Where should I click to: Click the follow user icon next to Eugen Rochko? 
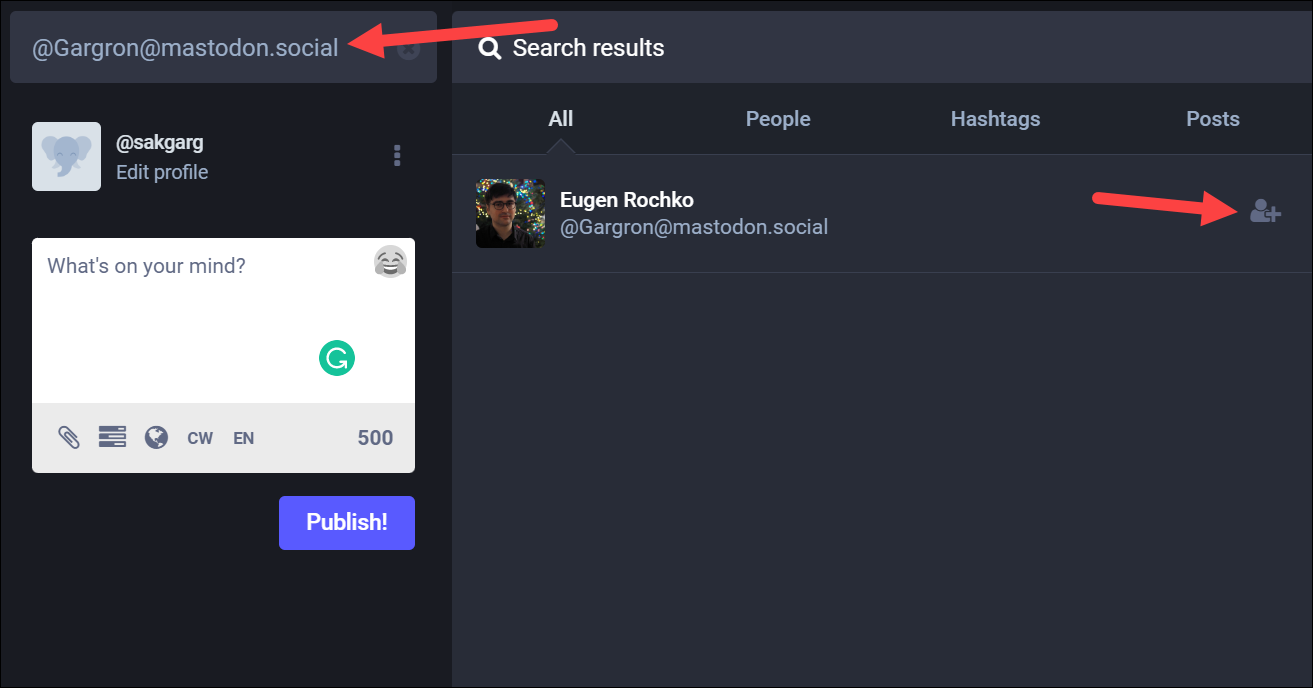(1265, 212)
